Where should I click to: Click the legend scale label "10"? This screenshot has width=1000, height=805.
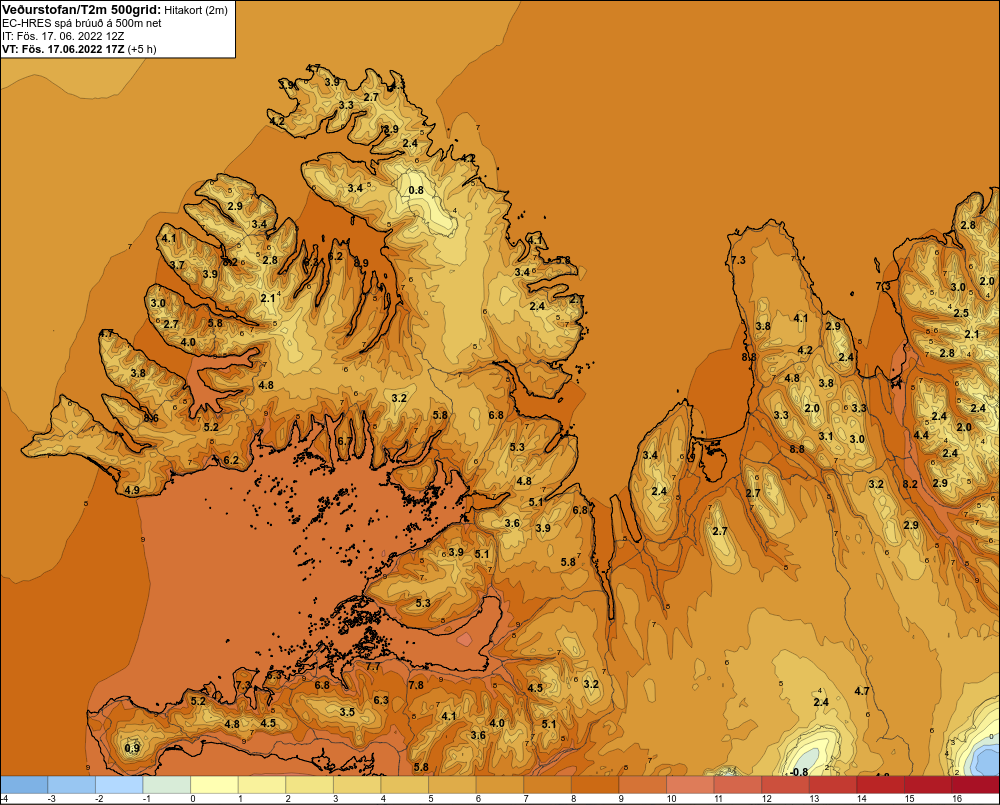[671, 799]
